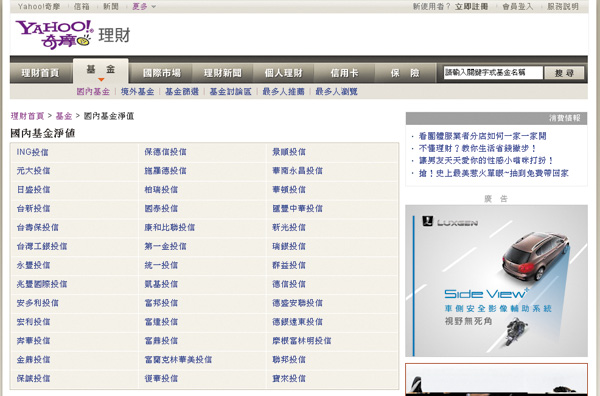Open 匯豐中華投信 fund link
This screenshot has width=600, height=396.
click(x=297, y=209)
